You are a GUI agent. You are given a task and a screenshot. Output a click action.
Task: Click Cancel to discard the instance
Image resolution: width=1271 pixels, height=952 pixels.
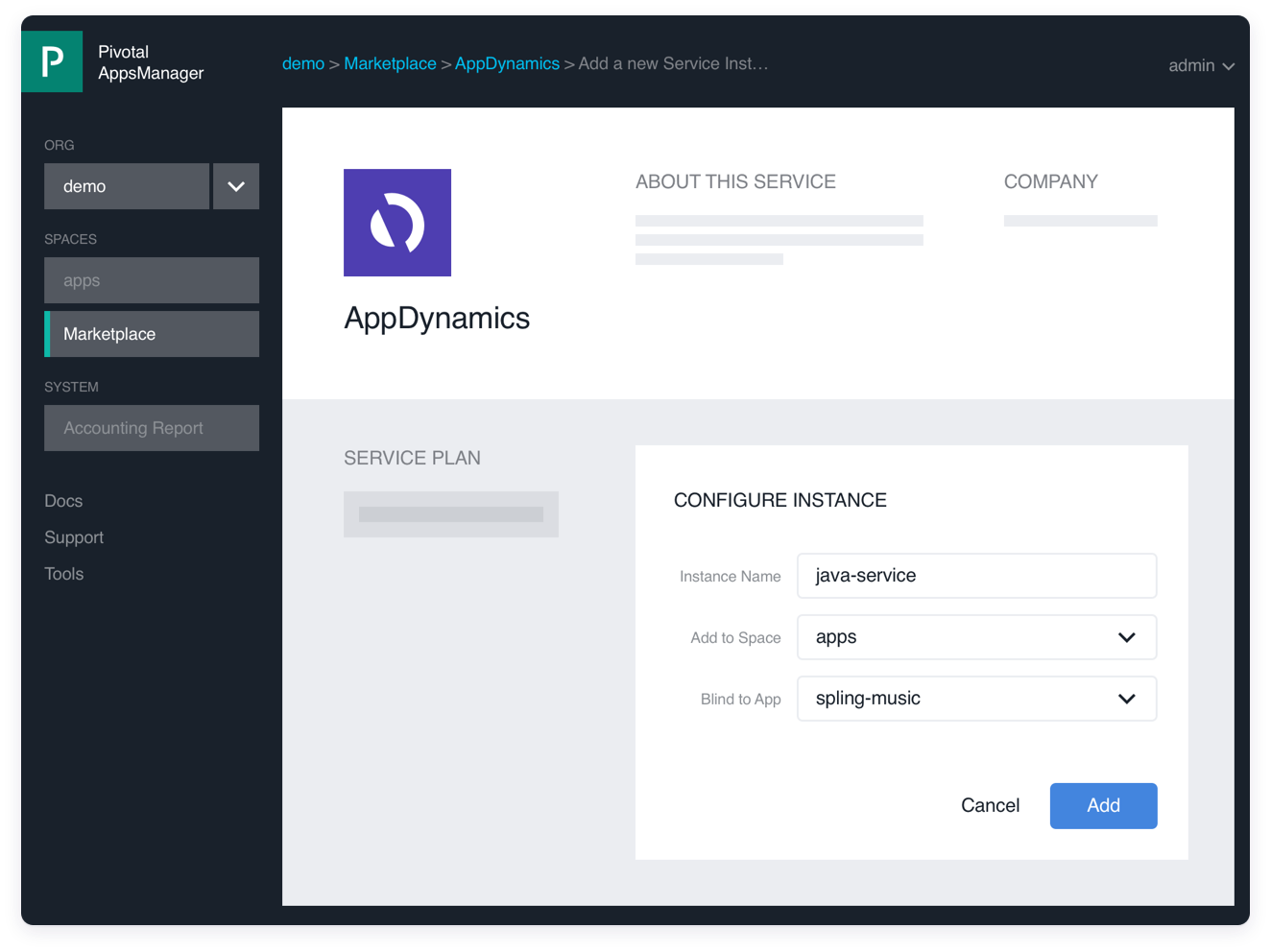point(990,805)
